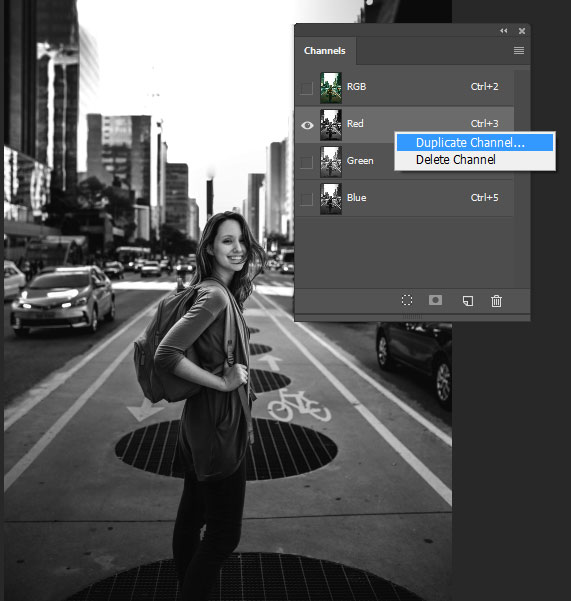The width and height of the screenshot is (571, 601).
Task: Select the RGB channel thumbnail
Action: click(331, 88)
